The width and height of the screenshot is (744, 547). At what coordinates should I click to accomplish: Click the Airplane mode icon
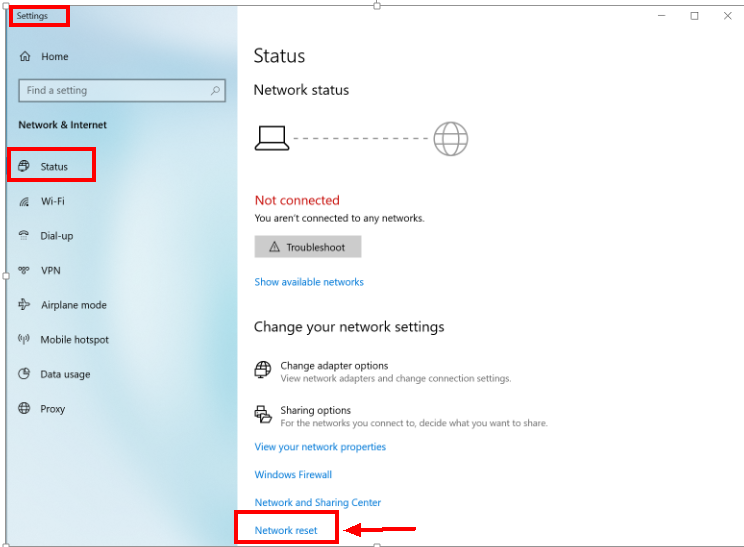[25, 305]
